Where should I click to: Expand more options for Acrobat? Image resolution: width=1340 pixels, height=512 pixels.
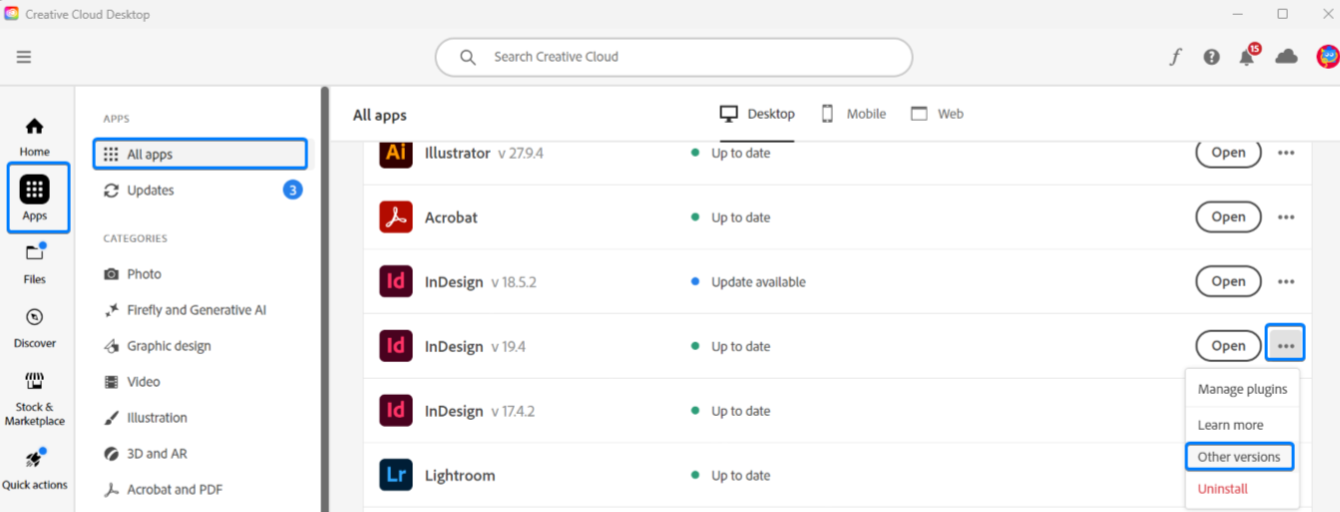click(x=1286, y=217)
